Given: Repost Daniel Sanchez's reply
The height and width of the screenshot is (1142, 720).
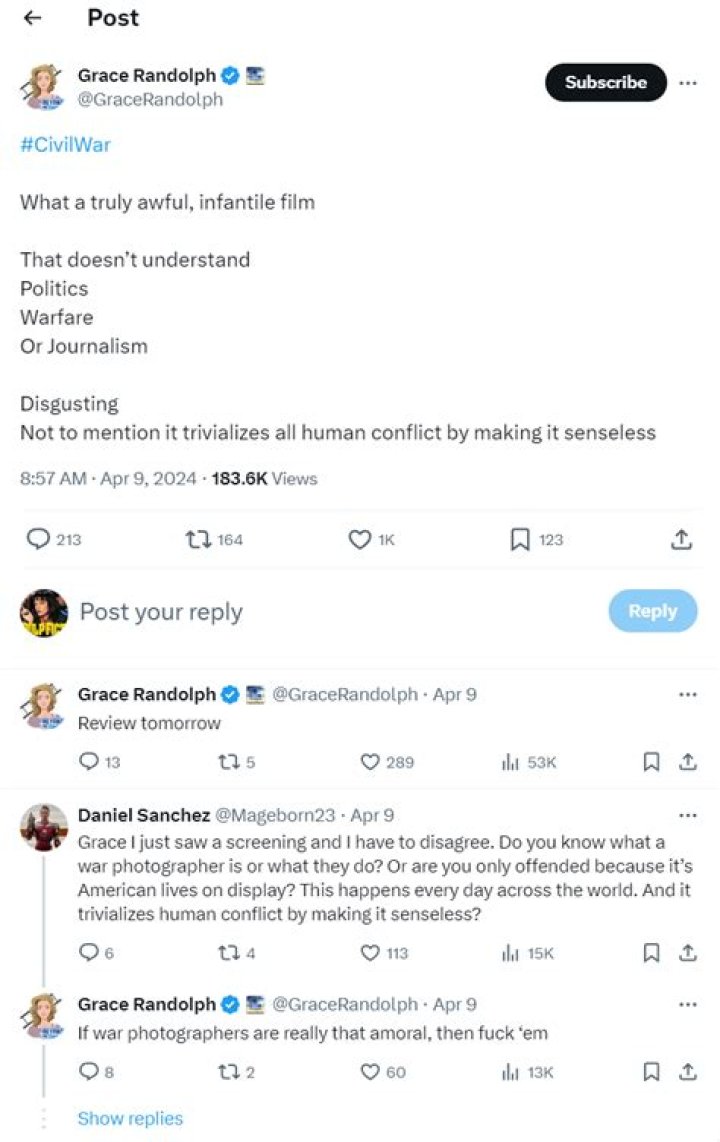Looking at the screenshot, I should [x=226, y=953].
